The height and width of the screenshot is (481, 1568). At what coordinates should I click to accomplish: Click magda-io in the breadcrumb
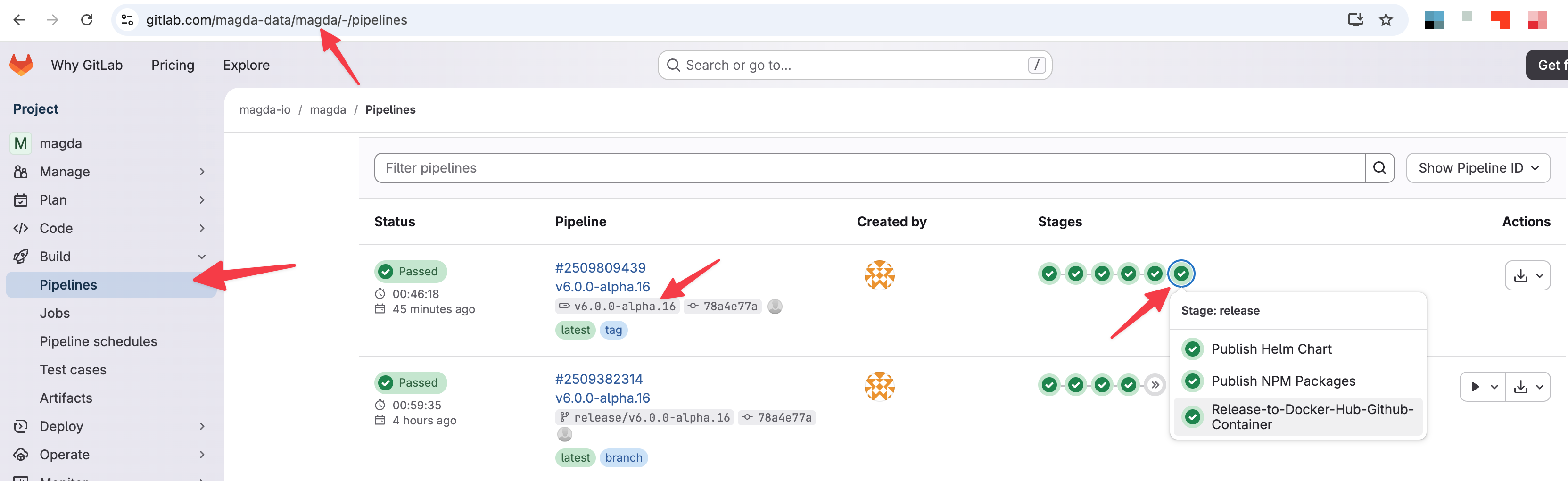265,109
